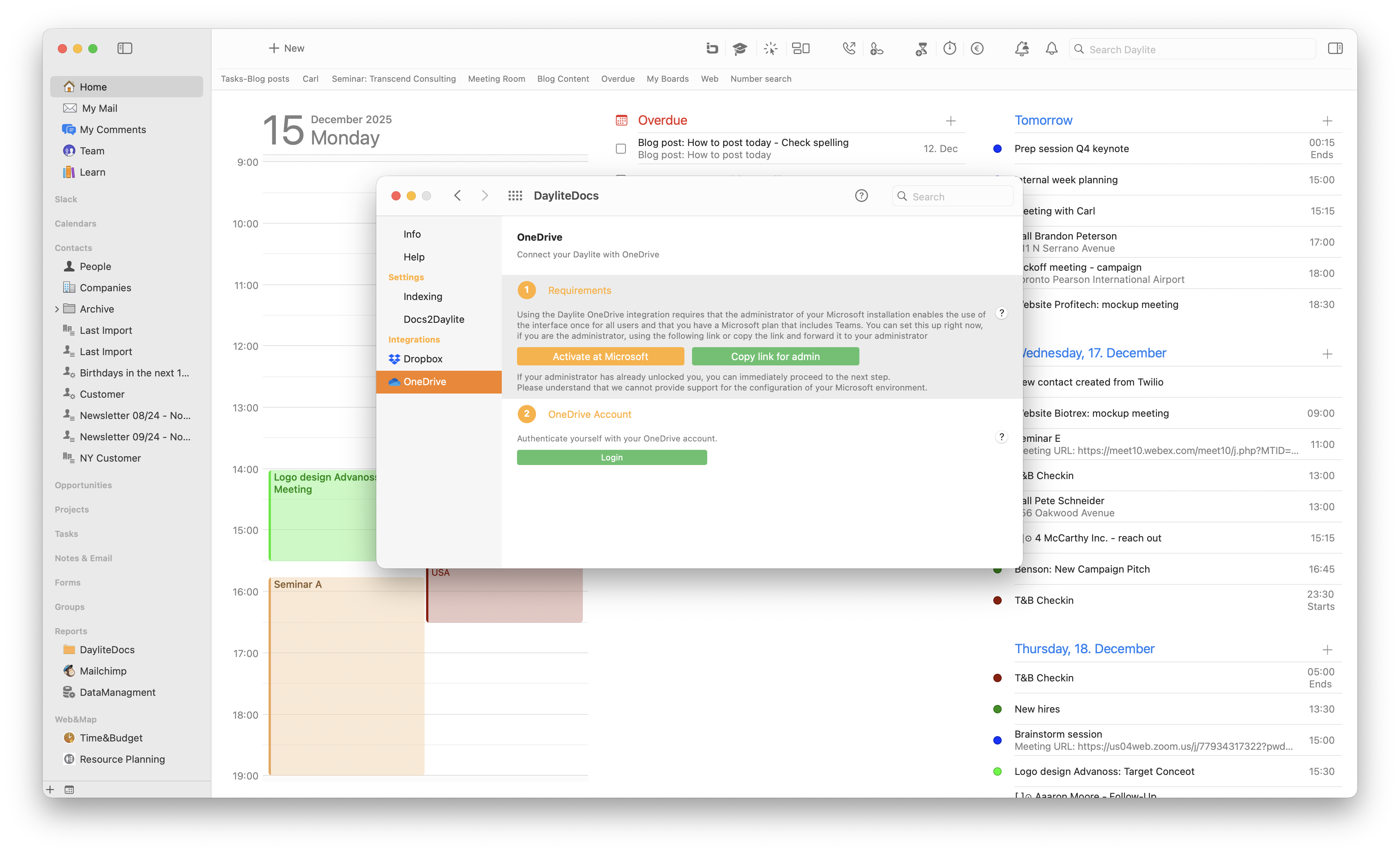The width and height of the screenshot is (1400, 854).
Task: Select Docs2Daylite in DayliteDocs settings
Action: (x=439, y=319)
